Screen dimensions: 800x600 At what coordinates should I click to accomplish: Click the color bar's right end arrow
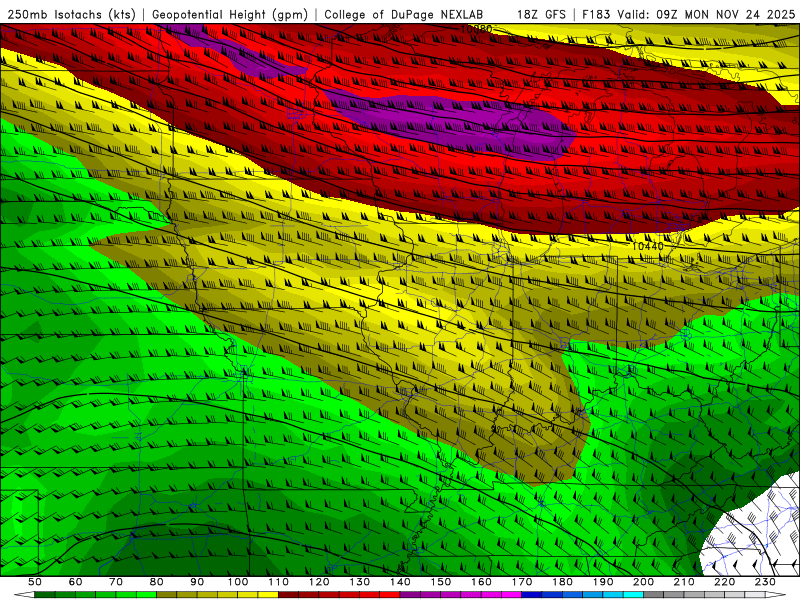(x=776, y=594)
